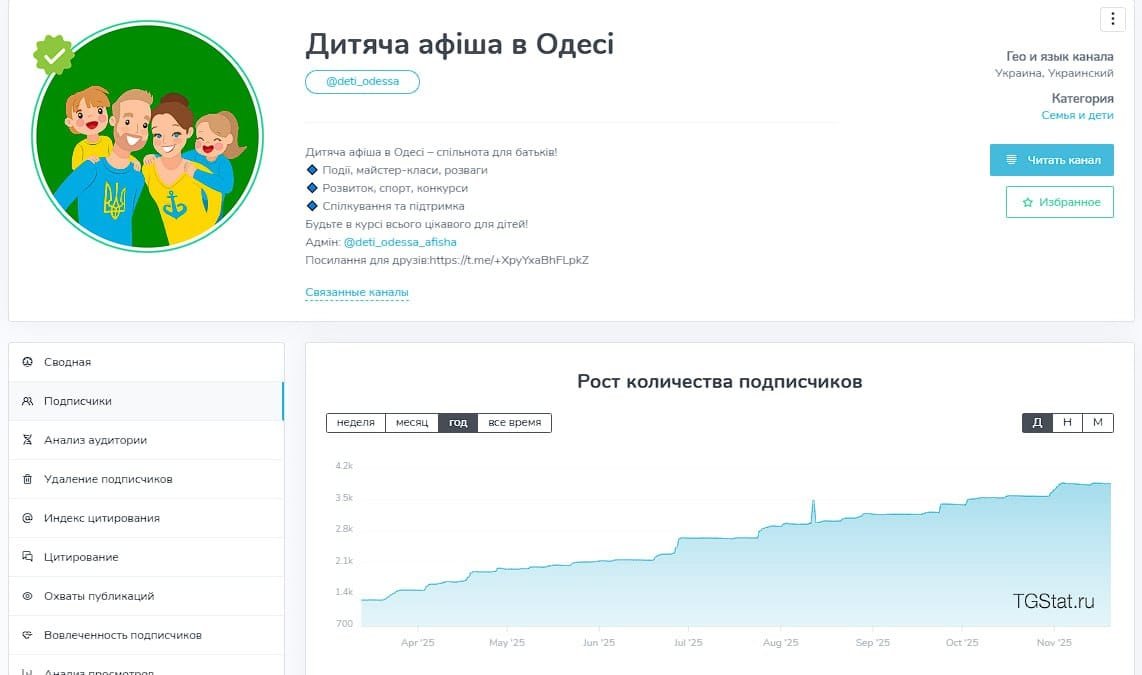Select the Сводная section icon in sidebar
The width and height of the screenshot is (1142, 675).
pyautogui.click(x=30, y=362)
